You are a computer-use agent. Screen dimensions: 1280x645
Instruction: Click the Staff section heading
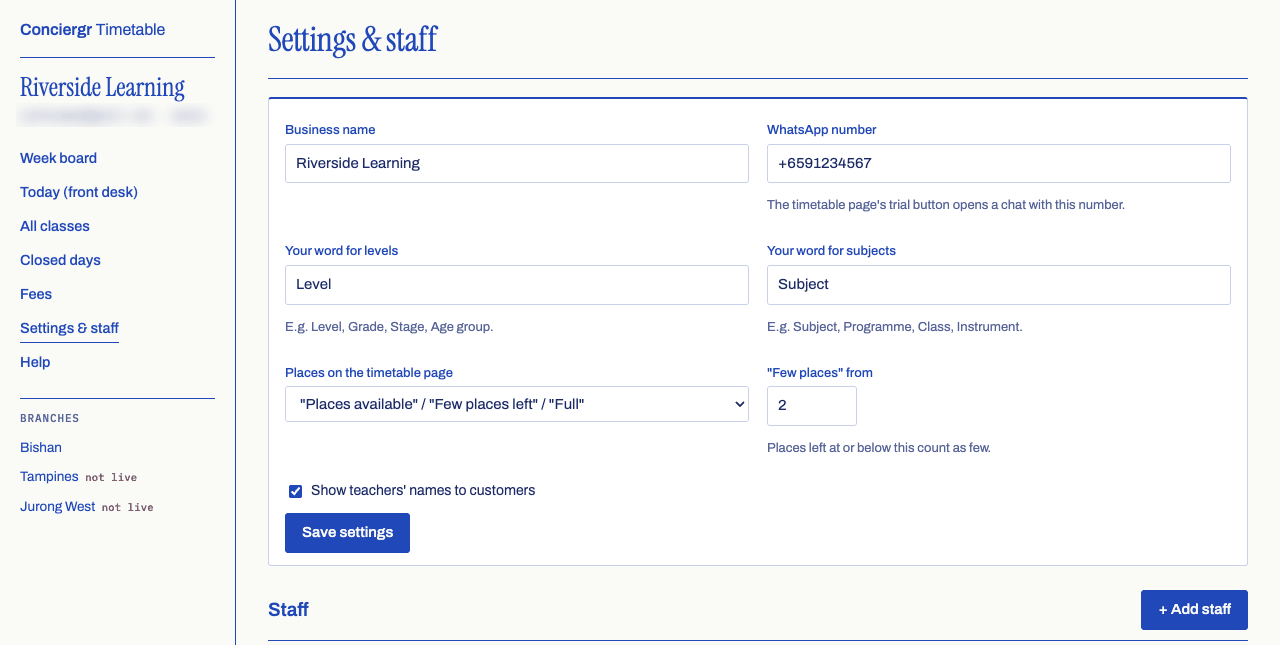(288, 609)
